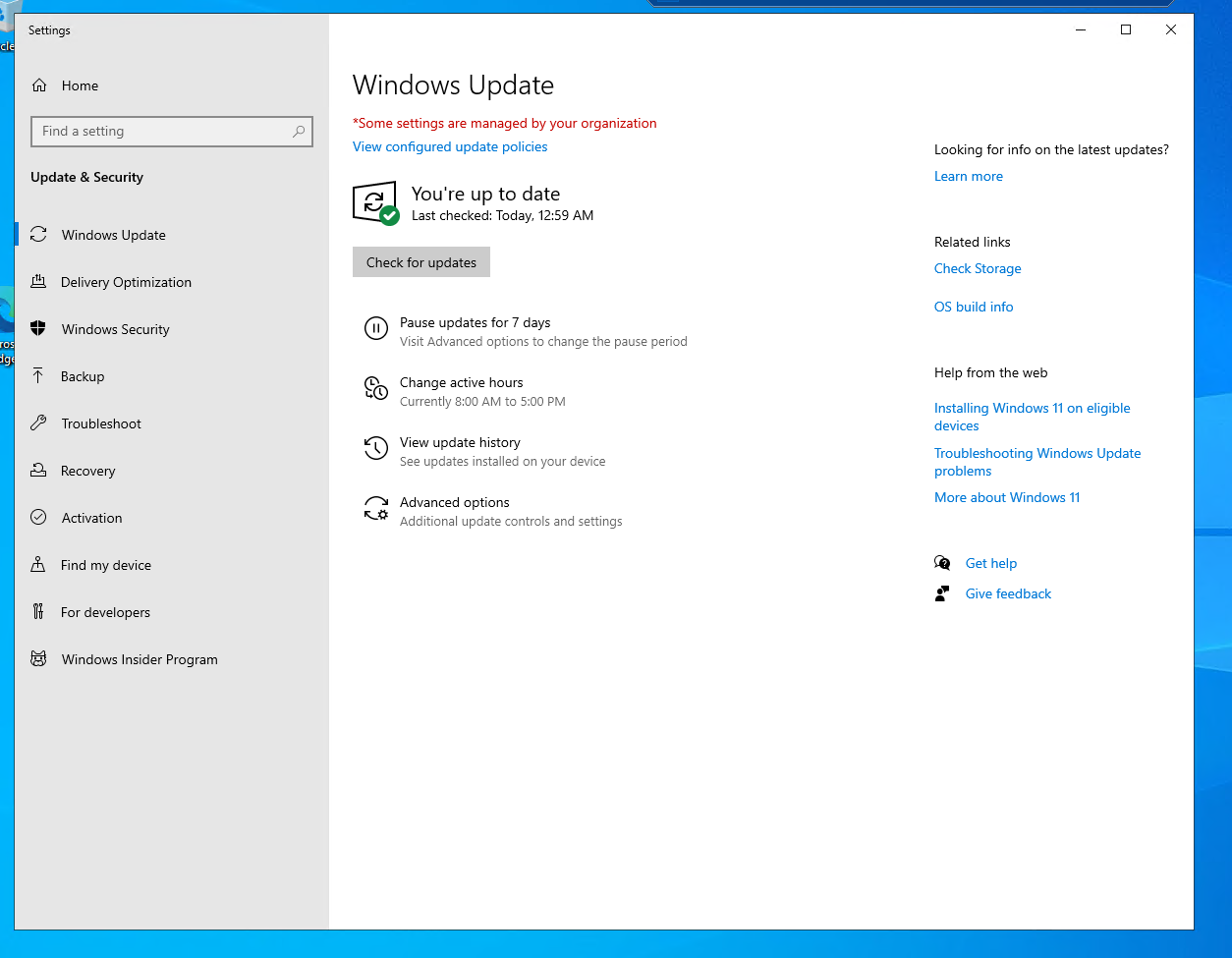Go to Settings Home
The height and width of the screenshot is (958, 1232).
172,85
